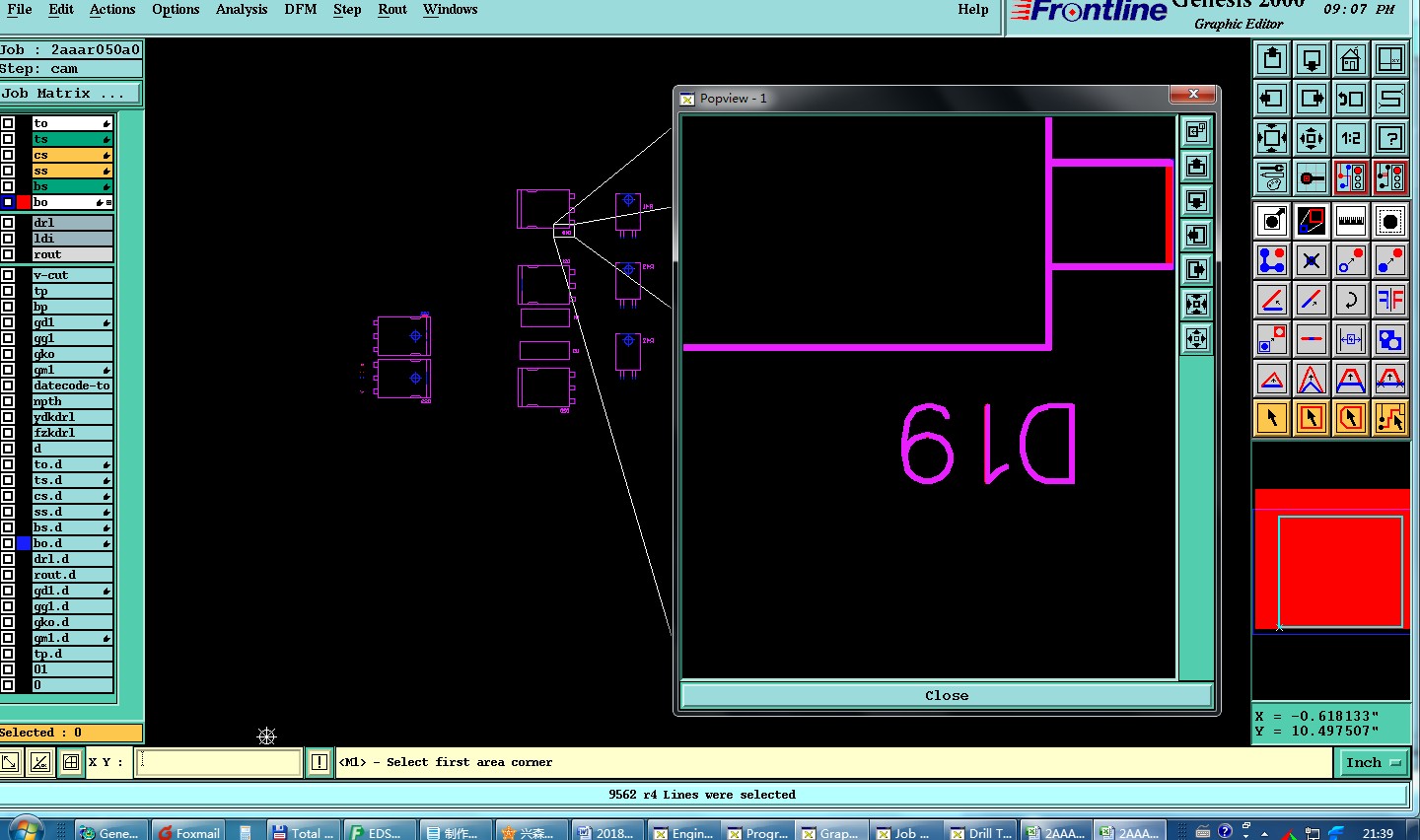The image size is (1420, 840).
Task: Select the datecode-to layer row
Action: (x=72, y=385)
